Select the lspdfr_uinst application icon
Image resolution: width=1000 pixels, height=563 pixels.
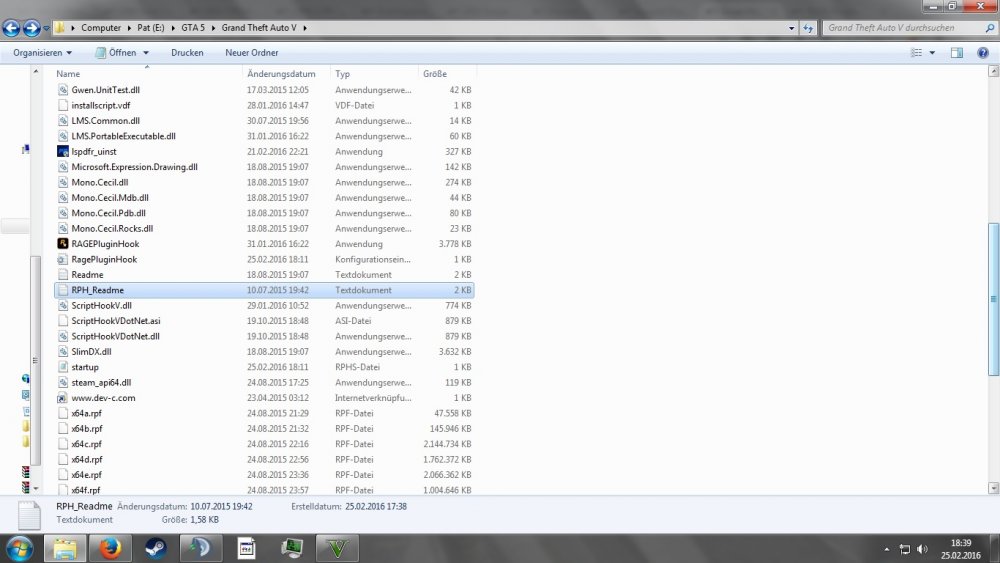coord(62,151)
